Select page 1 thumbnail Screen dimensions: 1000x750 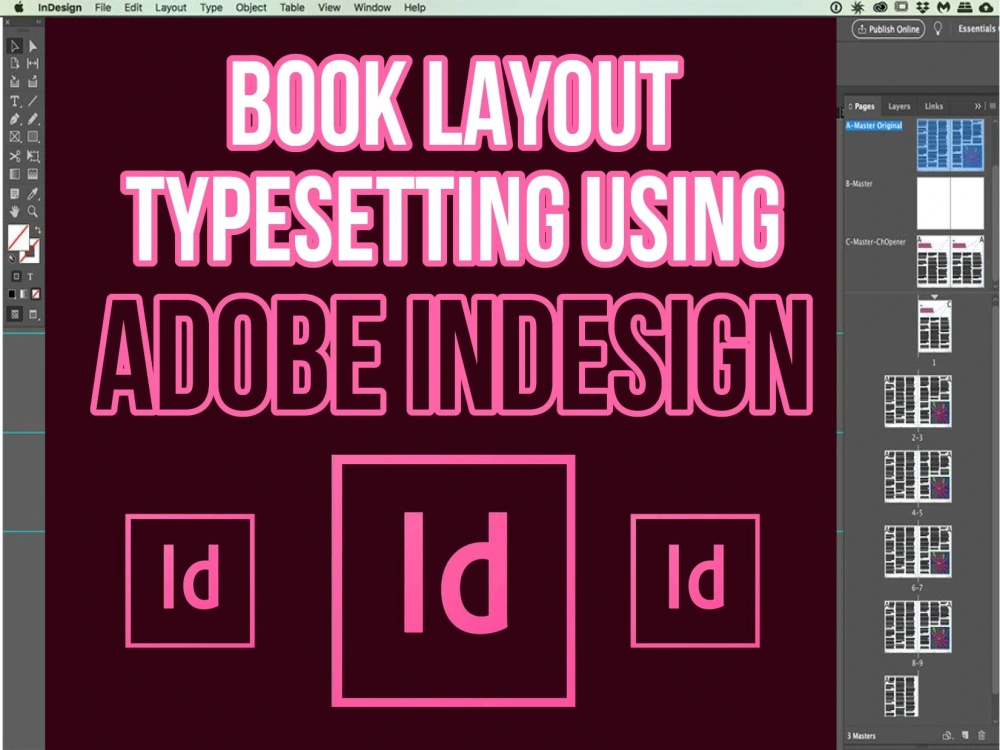(x=934, y=327)
